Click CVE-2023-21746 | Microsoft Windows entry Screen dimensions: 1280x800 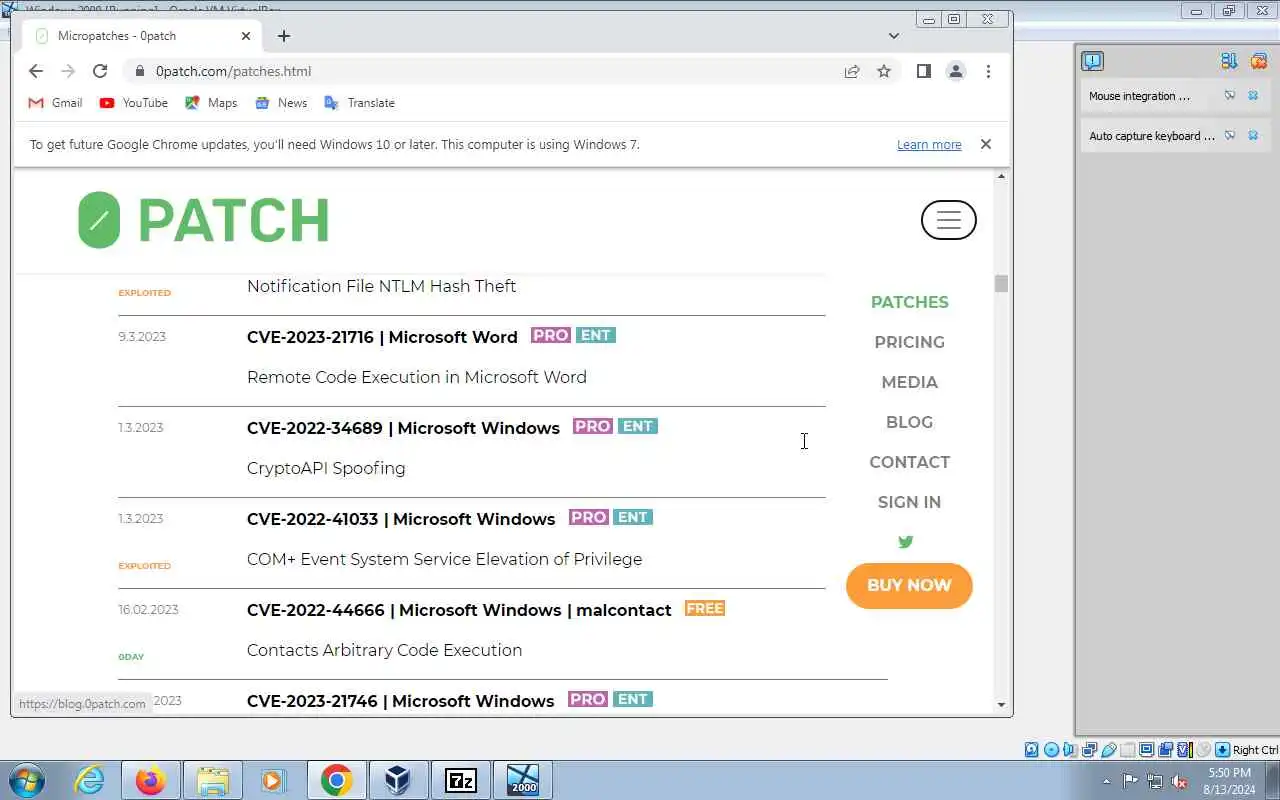pos(400,701)
